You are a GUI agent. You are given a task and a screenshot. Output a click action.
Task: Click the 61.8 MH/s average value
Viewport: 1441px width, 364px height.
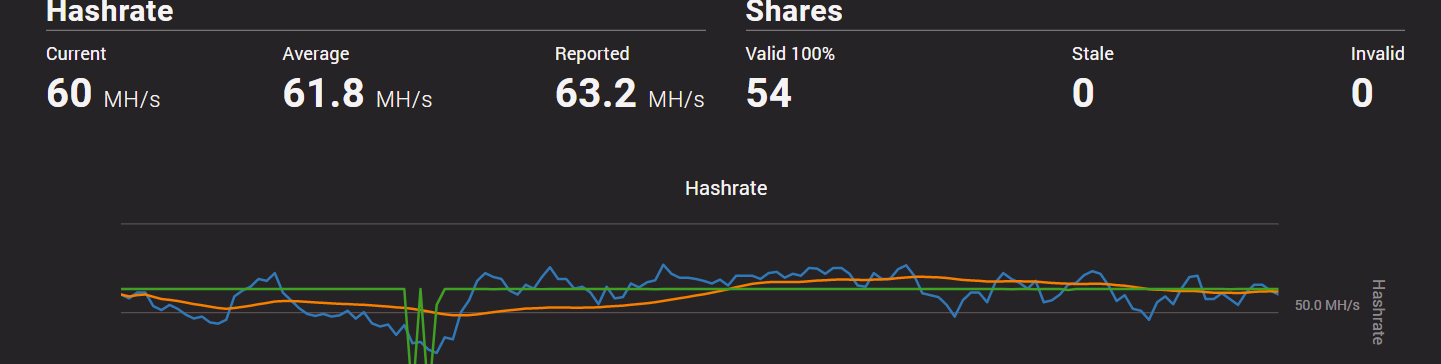[357, 94]
